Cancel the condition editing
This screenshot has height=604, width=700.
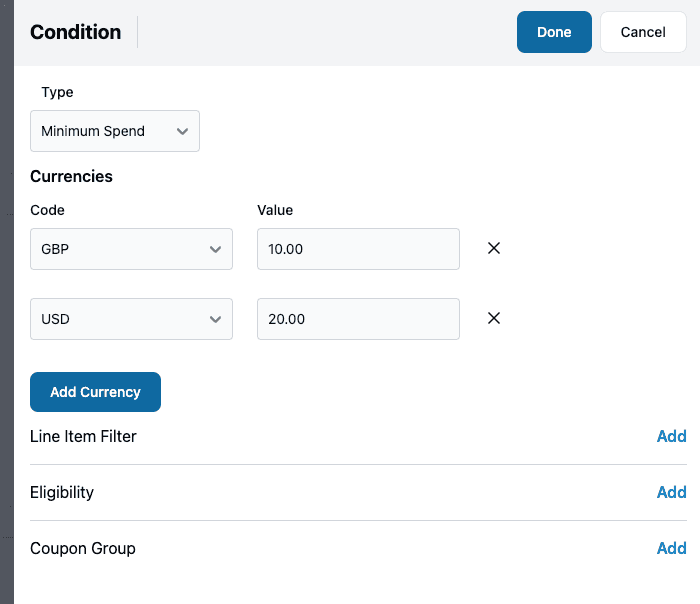coord(643,32)
